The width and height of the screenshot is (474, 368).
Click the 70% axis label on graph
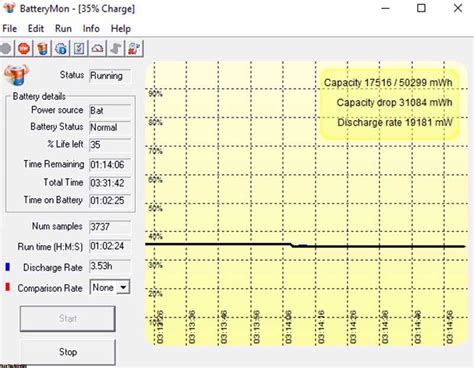pyautogui.click(x=155, y=151)
